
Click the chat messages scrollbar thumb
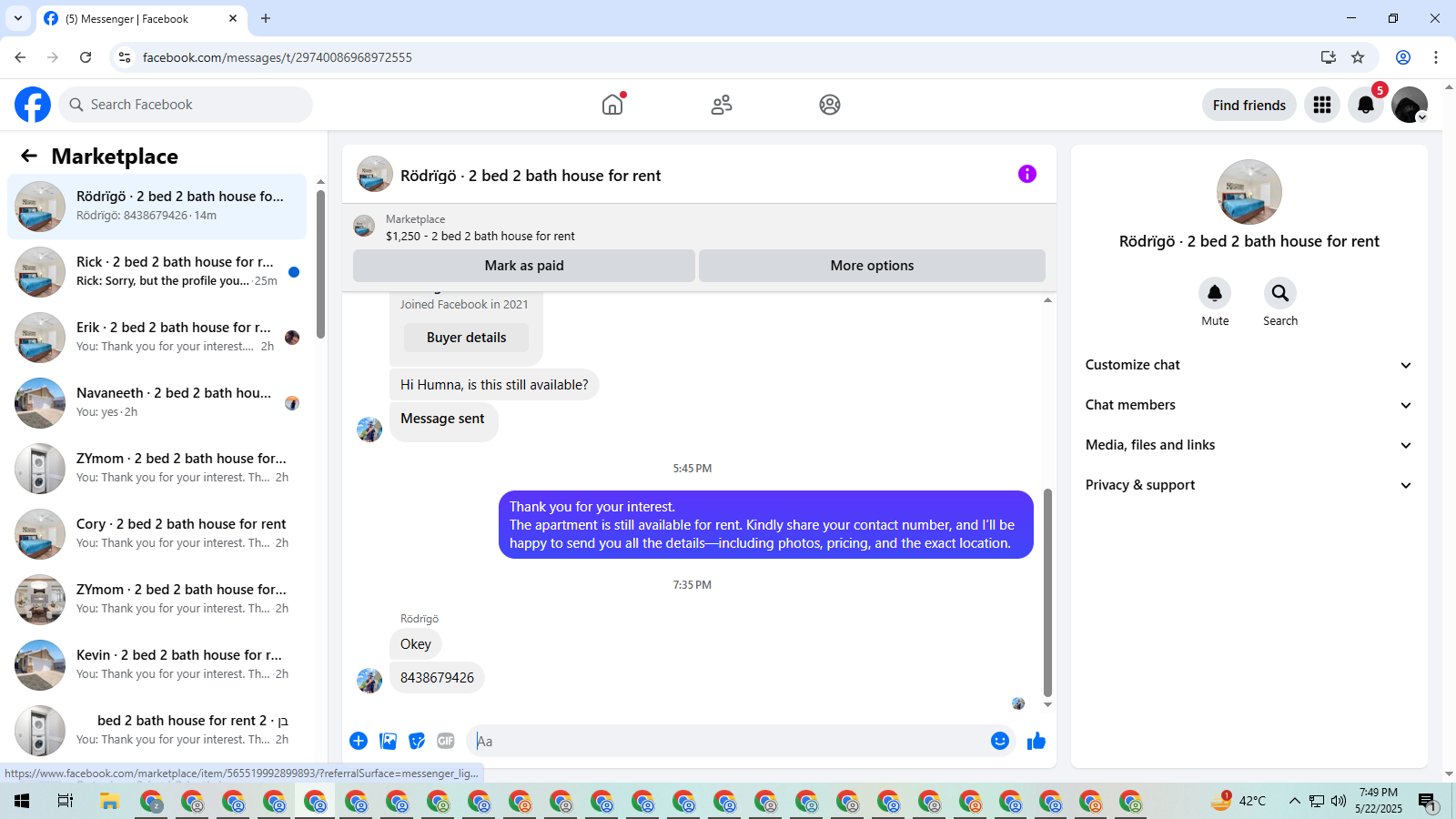coord(1047,591)
